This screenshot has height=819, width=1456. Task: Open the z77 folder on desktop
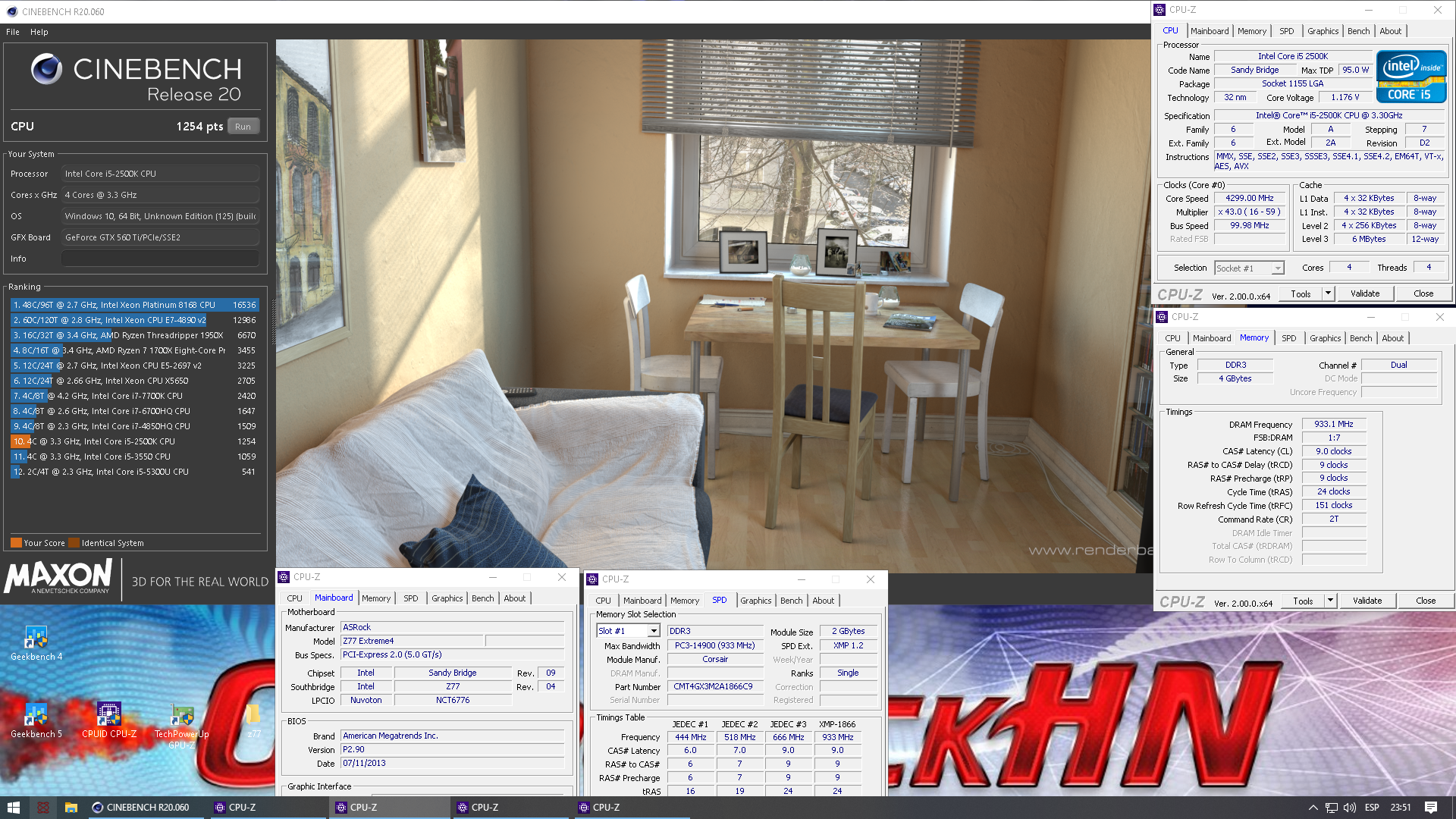[253, 720]
